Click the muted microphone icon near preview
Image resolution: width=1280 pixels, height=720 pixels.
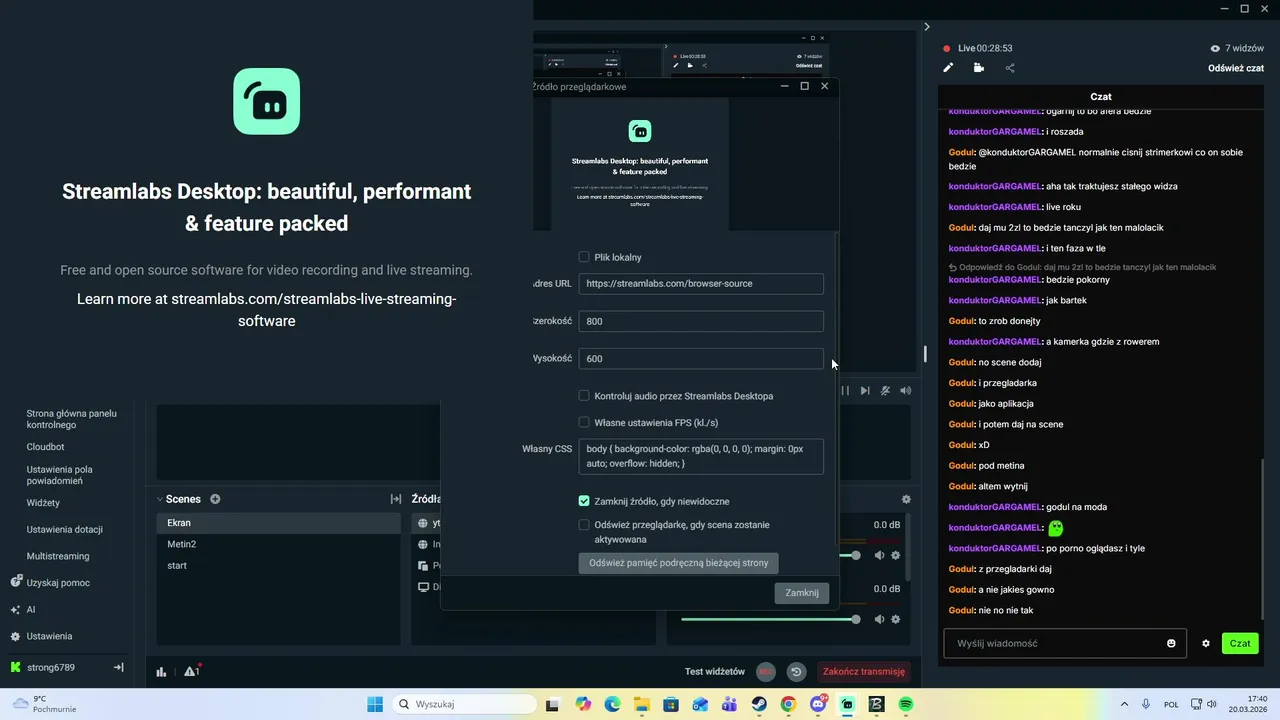point(885,391)
